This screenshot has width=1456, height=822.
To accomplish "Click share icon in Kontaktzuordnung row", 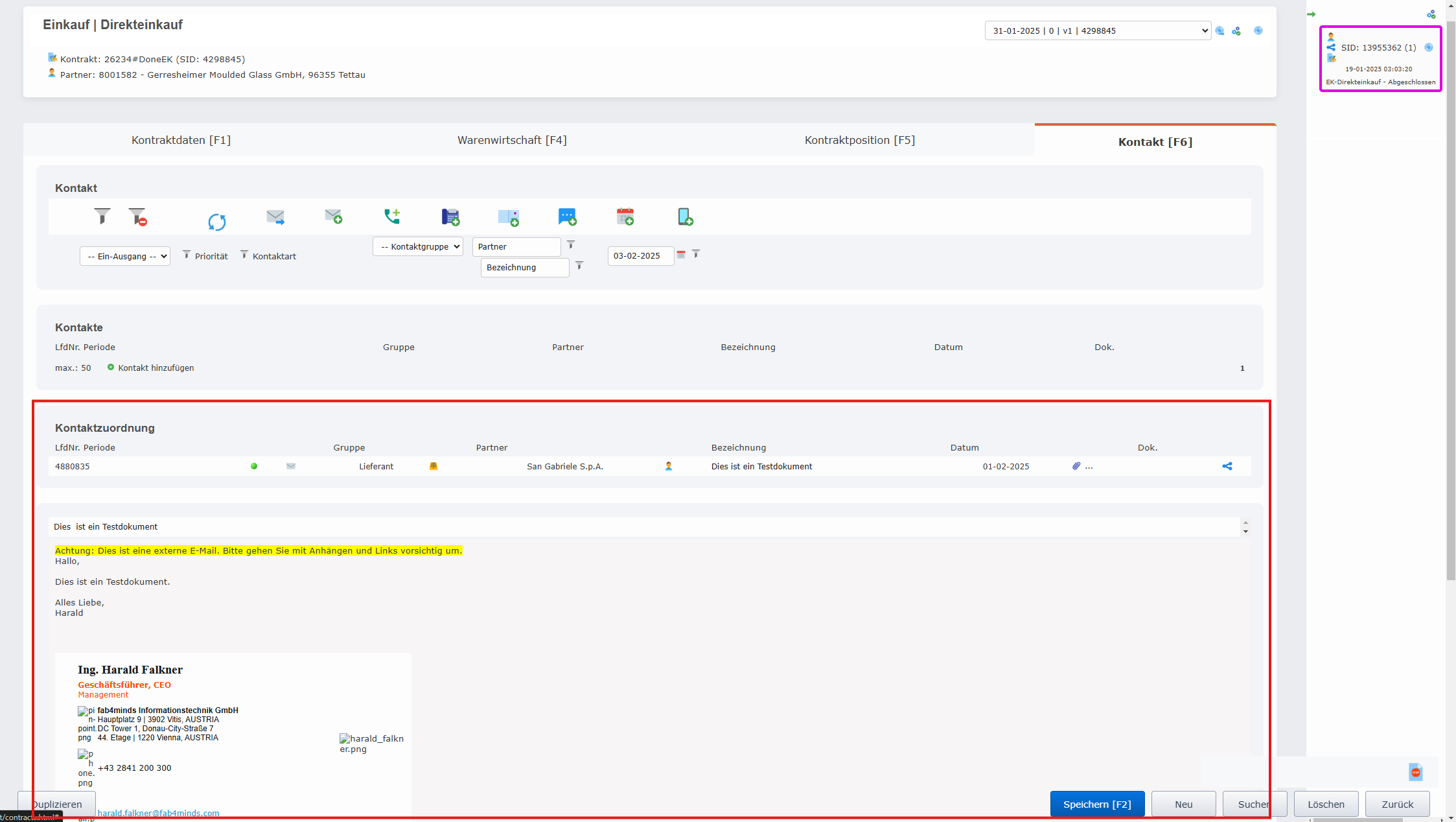I will tap(1227, 466).
